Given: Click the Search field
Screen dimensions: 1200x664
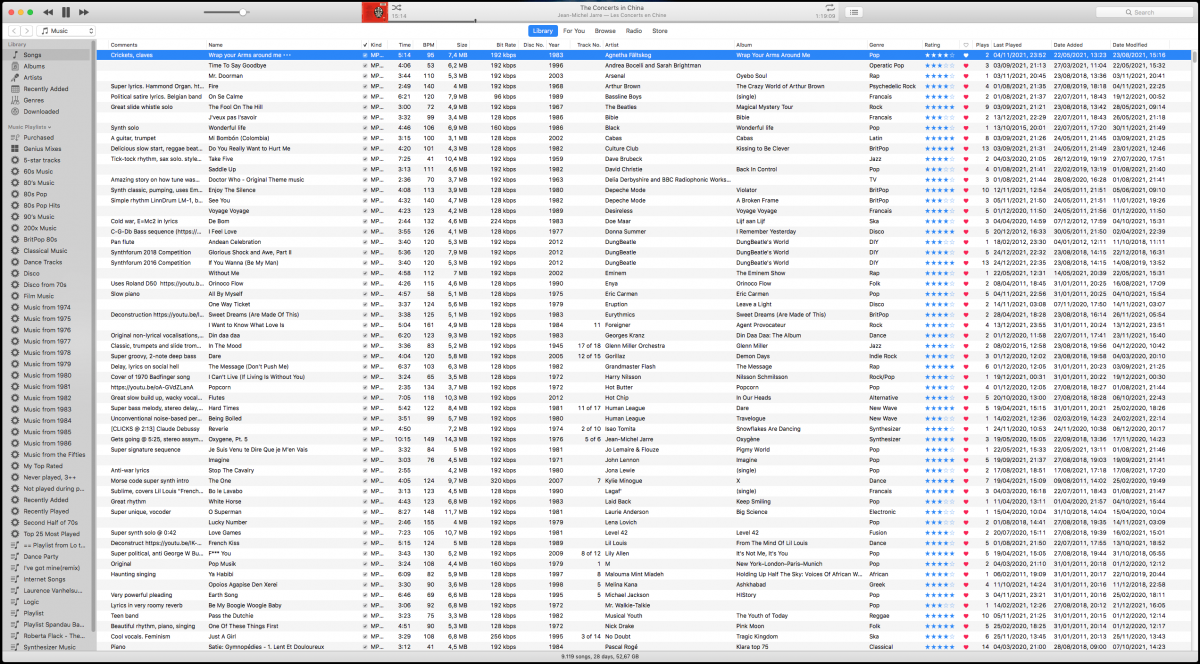Looking at the screenshot, I should [x=1144, y=12].
